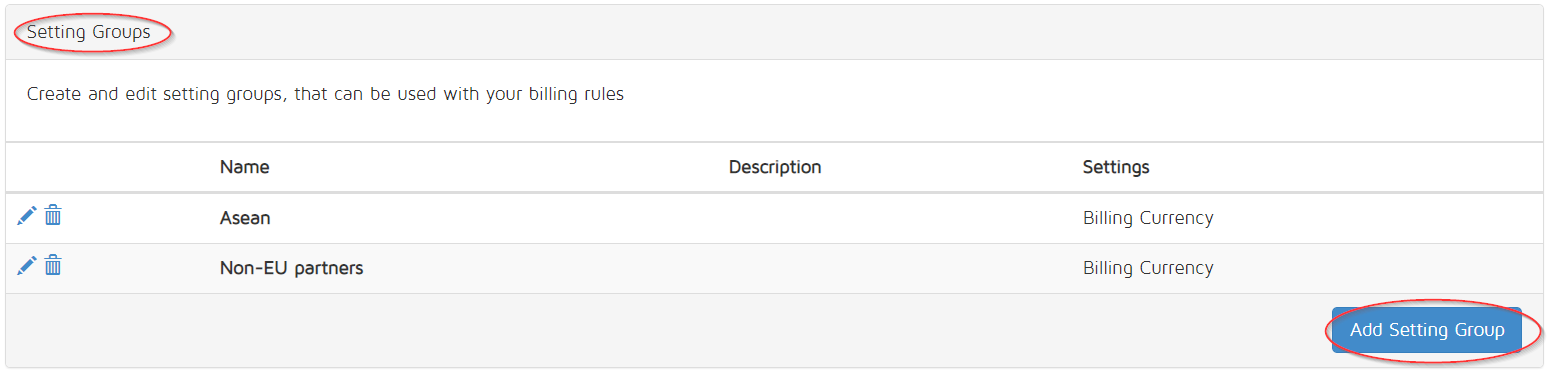This screenshot has width=1550, height=376.
Task: Sort by the Name column header
Action: click(x=245, y=167)
